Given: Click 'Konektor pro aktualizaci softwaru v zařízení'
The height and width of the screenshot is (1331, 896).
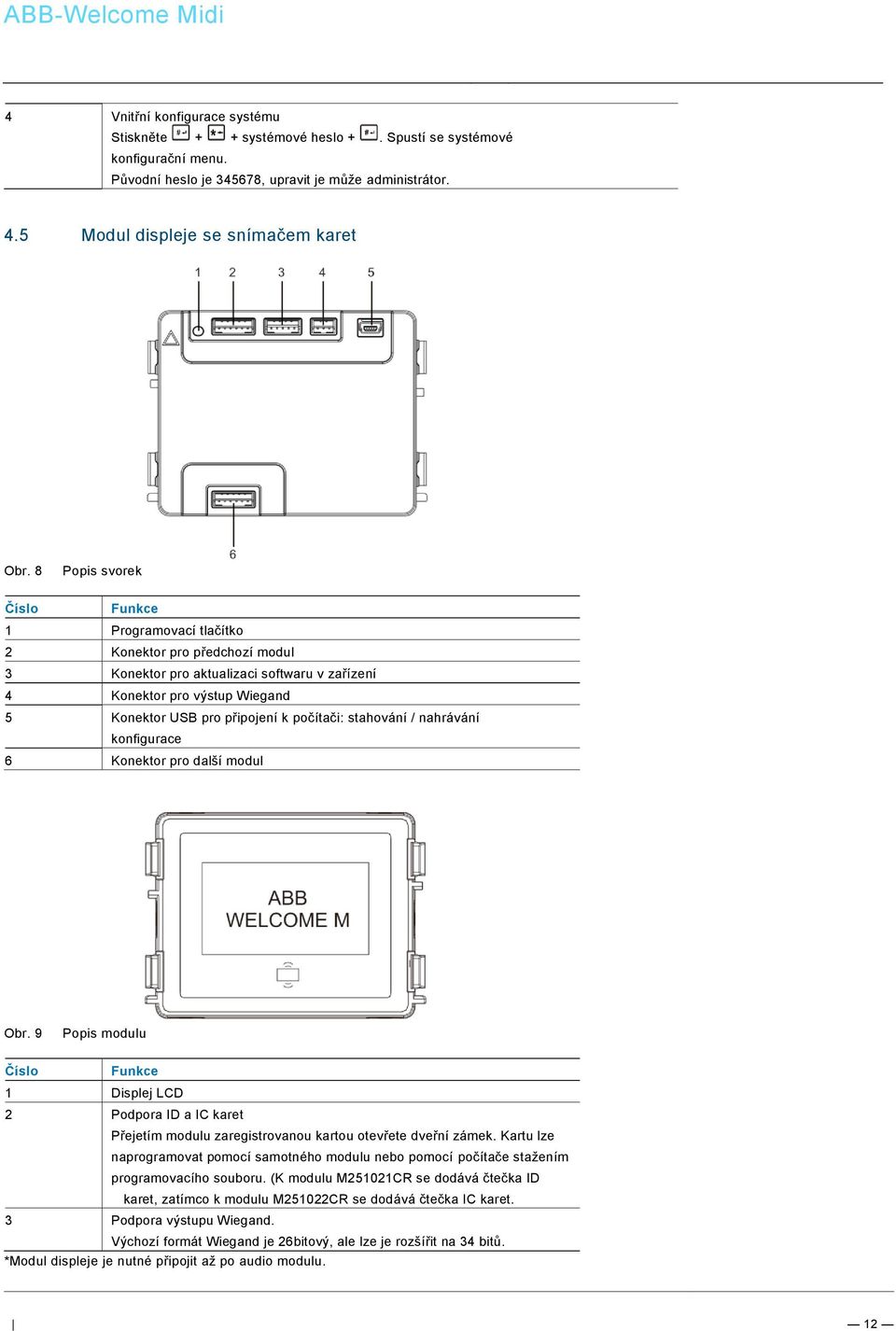Looking at the screenshot, I should [x=244, y=673].
